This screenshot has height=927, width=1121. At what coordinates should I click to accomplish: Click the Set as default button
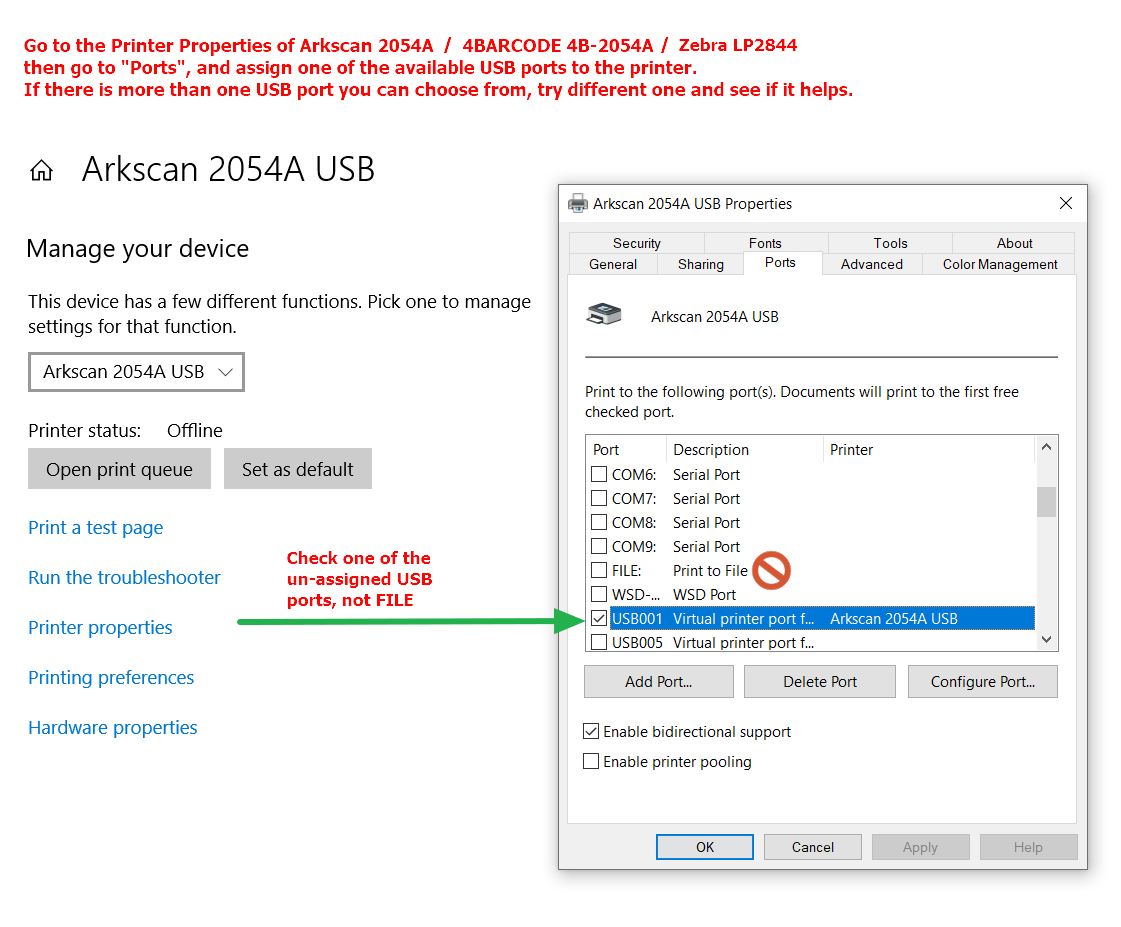[297, 469]
